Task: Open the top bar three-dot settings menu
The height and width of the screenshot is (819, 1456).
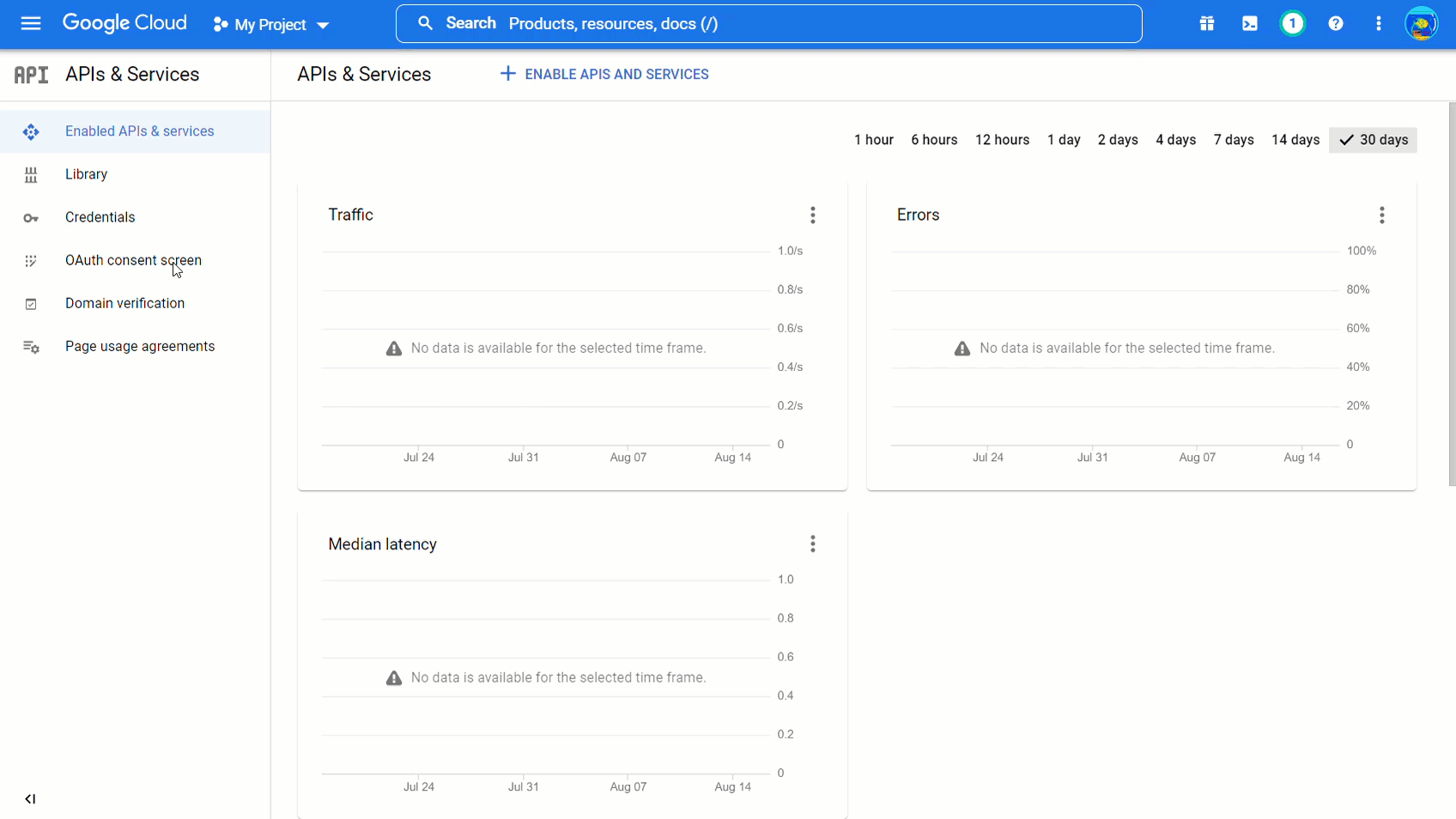Action: point(1378,23)
